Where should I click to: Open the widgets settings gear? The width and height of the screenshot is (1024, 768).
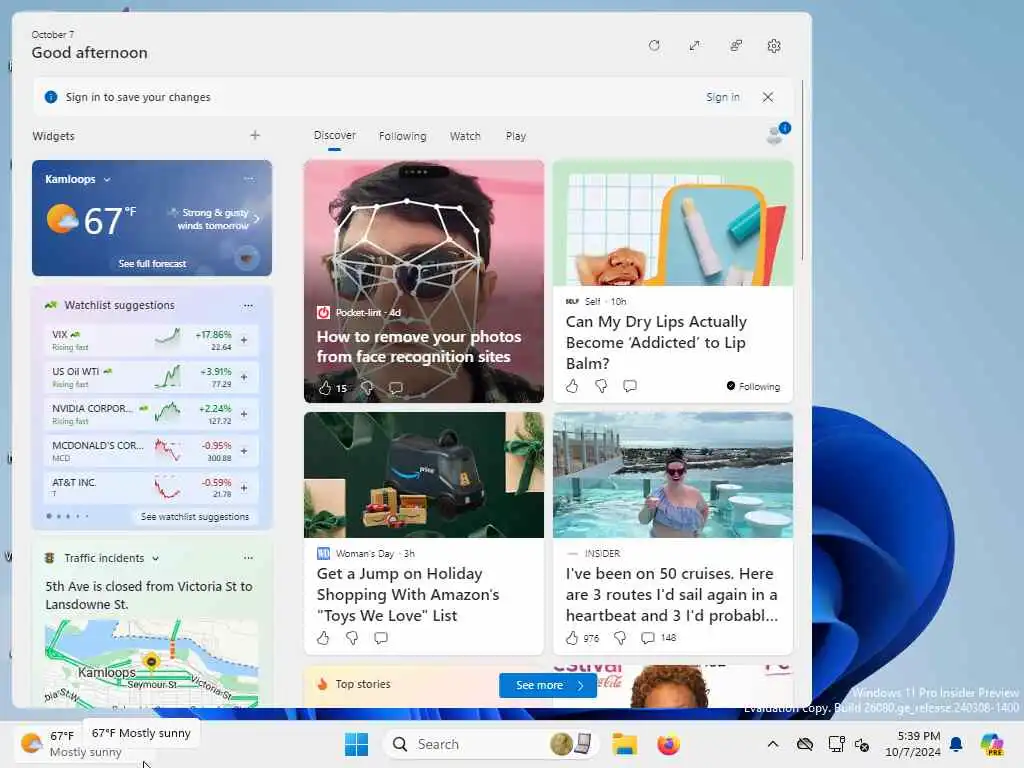[774, 46]
